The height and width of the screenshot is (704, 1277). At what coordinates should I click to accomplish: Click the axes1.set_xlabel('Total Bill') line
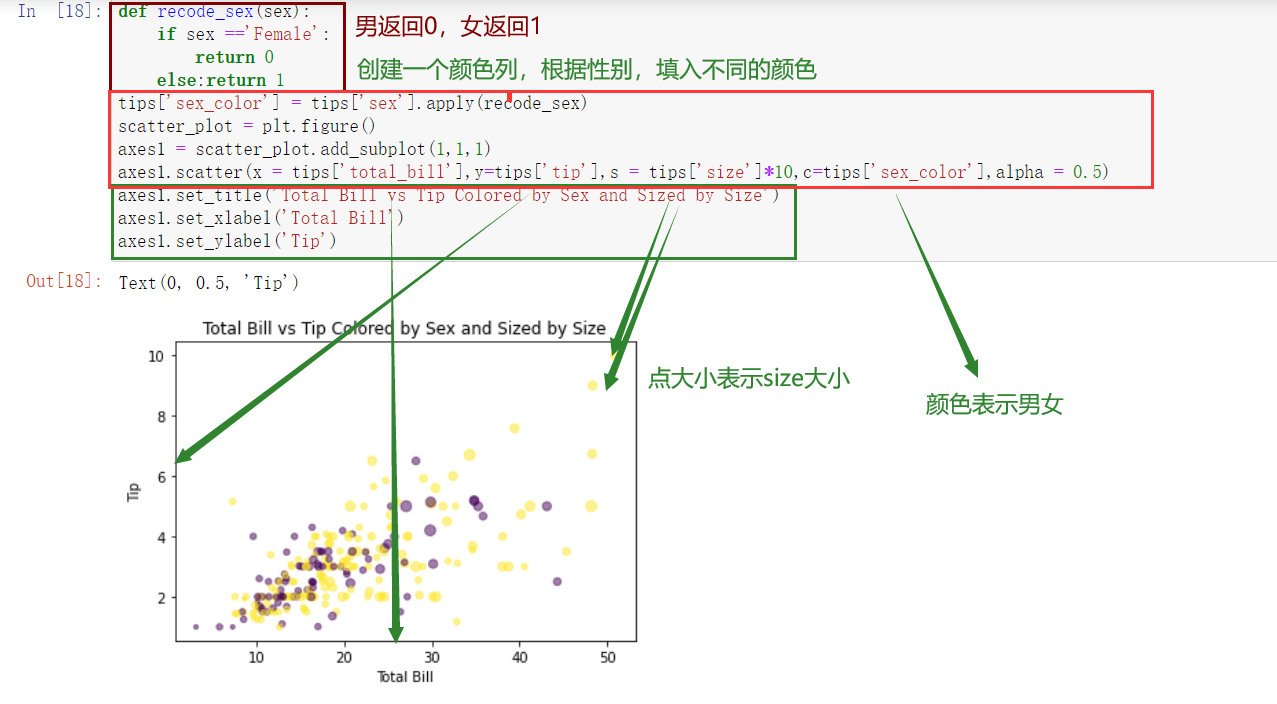(x=260, y=218)
